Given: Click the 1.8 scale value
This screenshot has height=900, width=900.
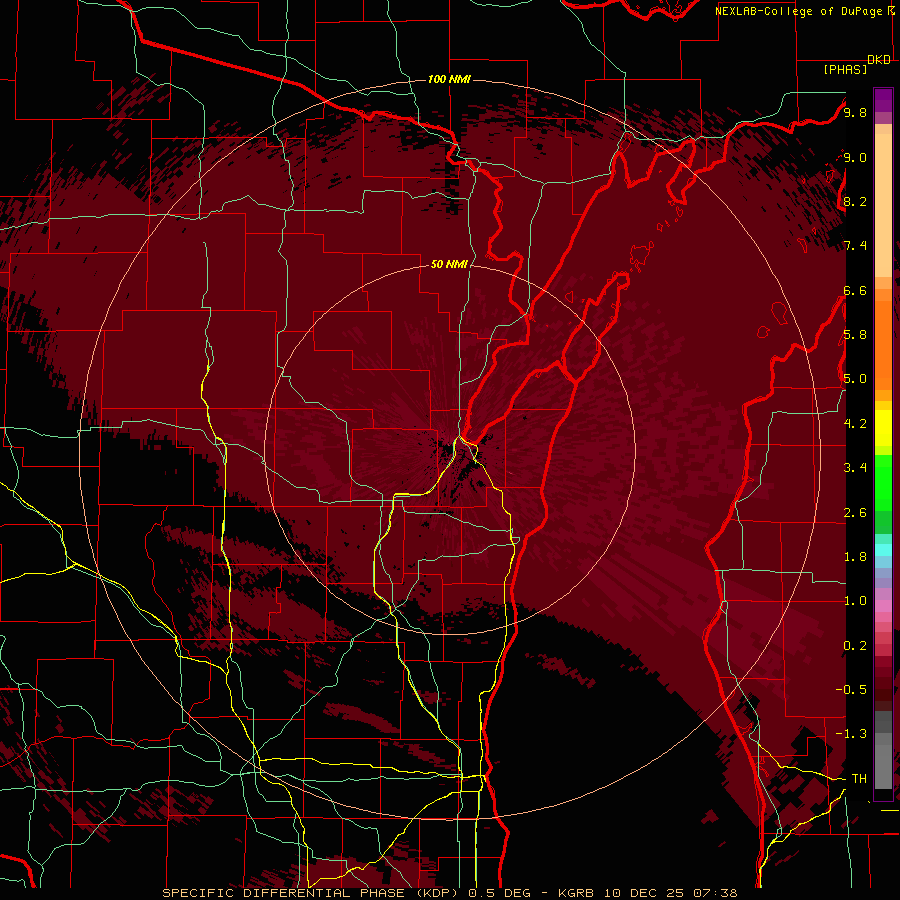Looking at the screenshot, I should pyautogui.click(x=855, y=557).
